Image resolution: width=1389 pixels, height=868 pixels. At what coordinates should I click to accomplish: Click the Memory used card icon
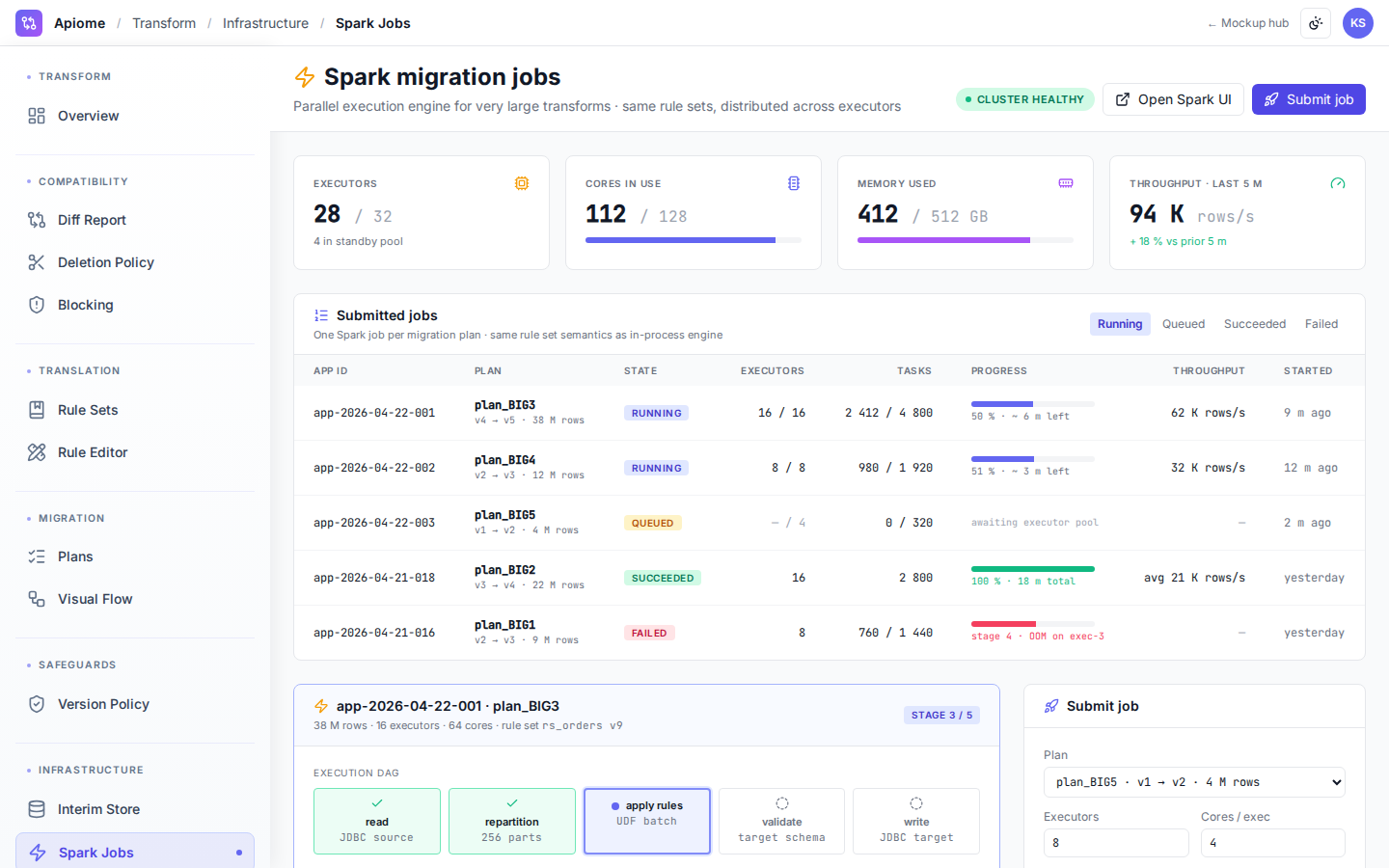1066,183
